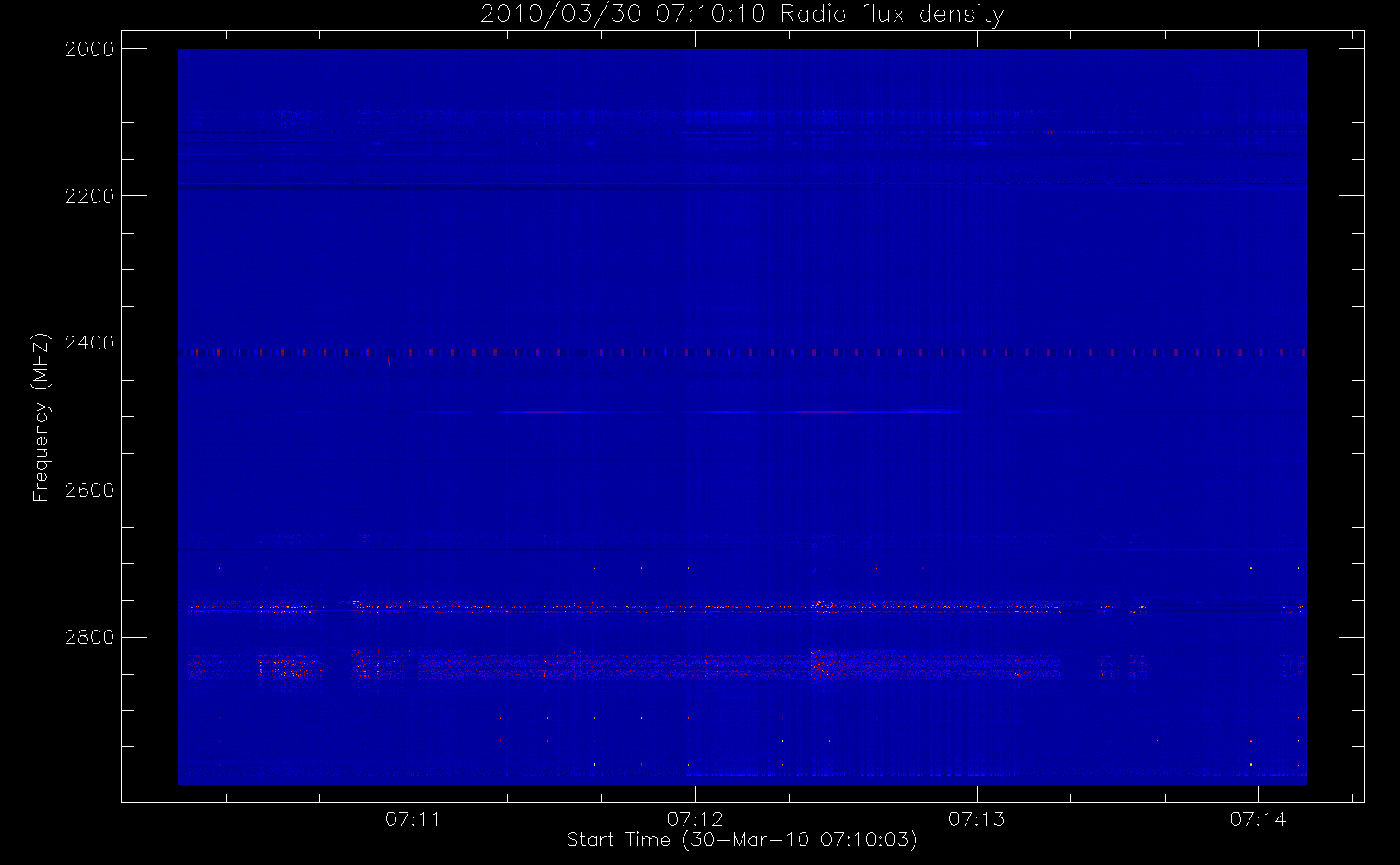The image size is (1400, 865).
Task: Click the 2400 frequency tick label
Action: click(x=90, y=343)
